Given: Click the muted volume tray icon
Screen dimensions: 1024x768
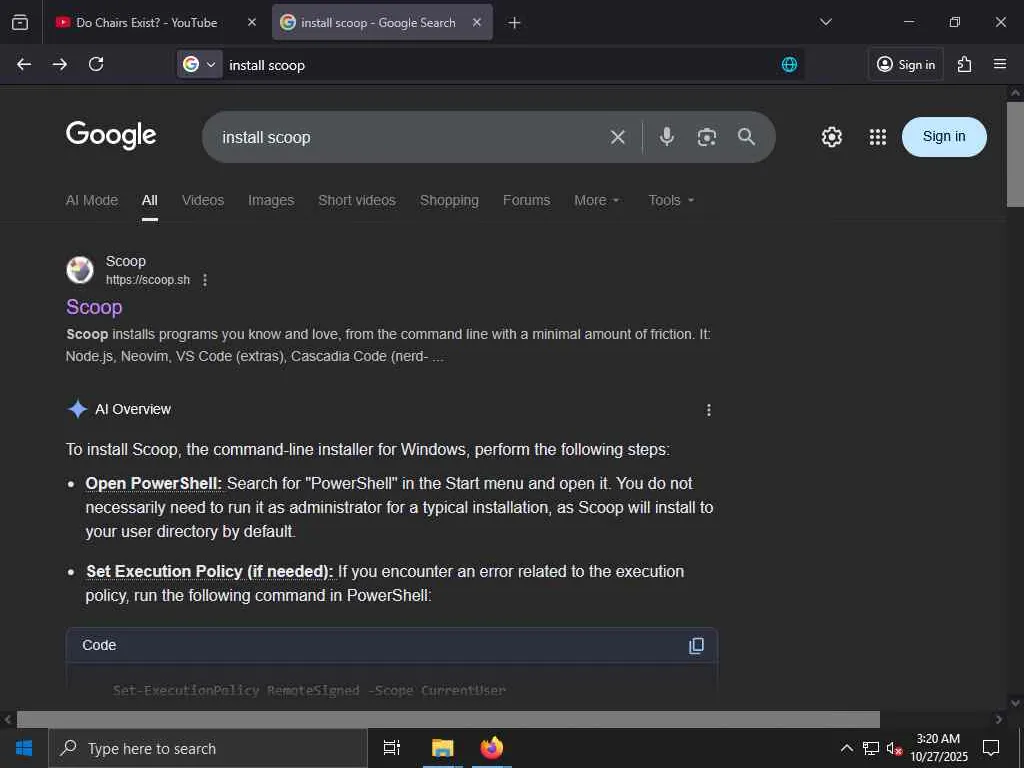Looking at the screenshot, I should tap(894, 748).
